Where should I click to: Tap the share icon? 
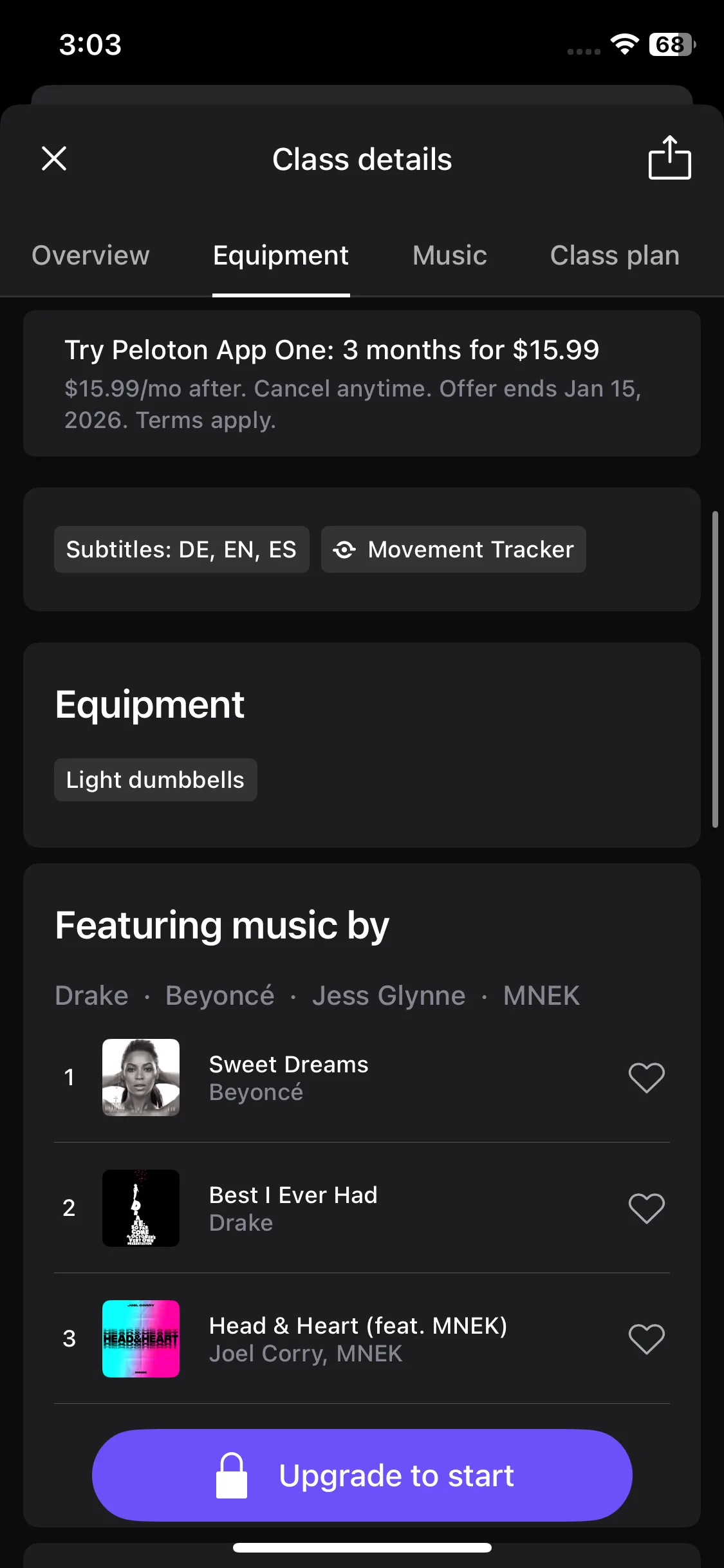click(669, 158)
